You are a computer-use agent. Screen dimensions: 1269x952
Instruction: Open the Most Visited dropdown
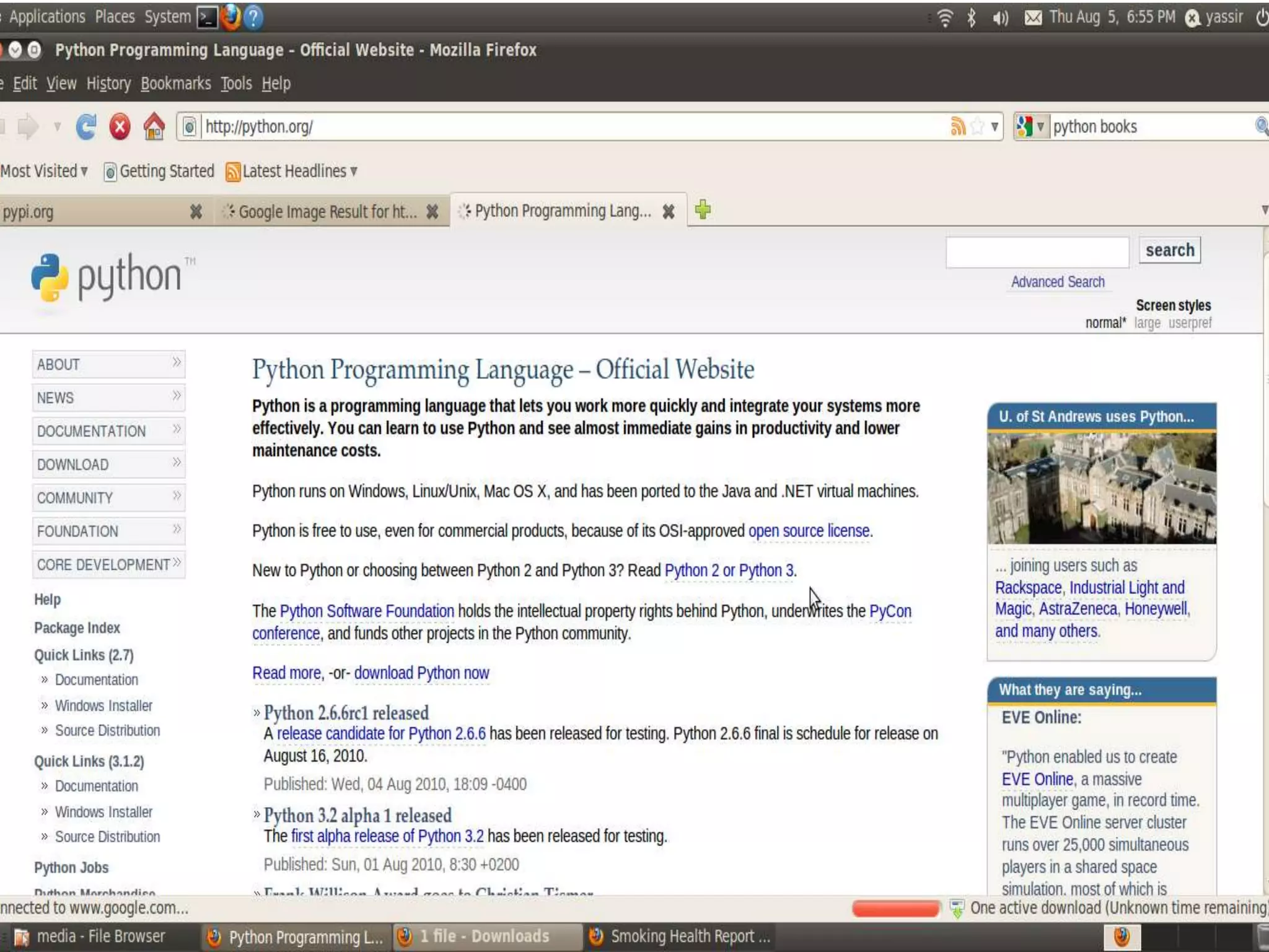(x=44, y=172)
